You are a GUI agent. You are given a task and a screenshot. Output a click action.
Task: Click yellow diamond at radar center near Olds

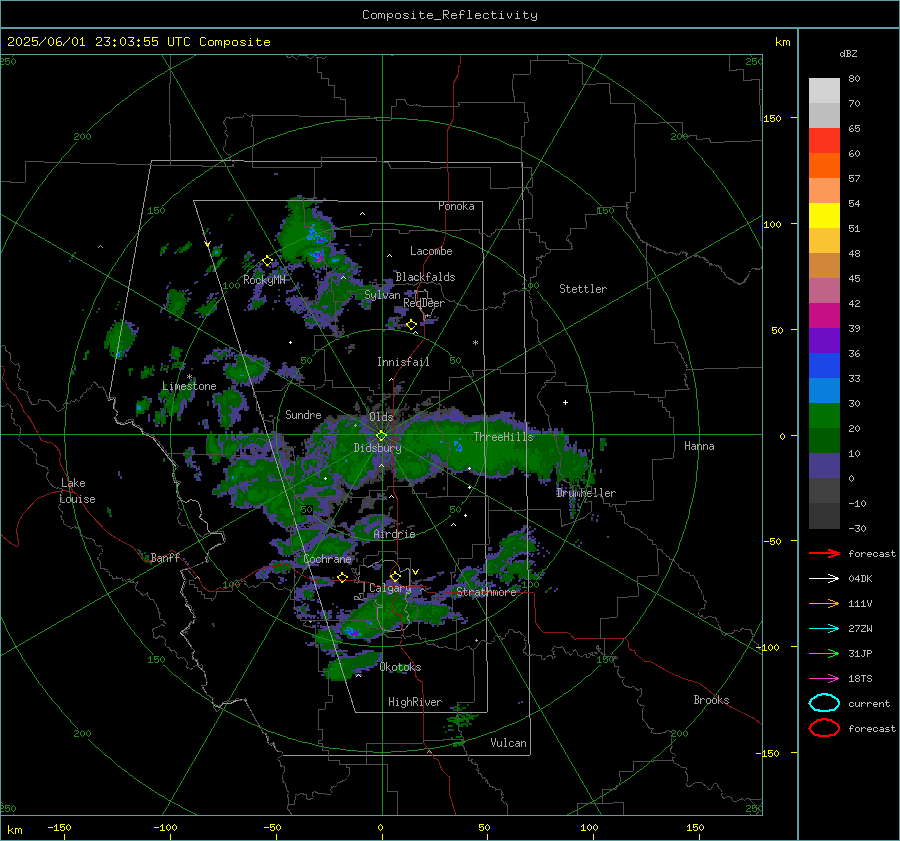(x=381, y=436)
